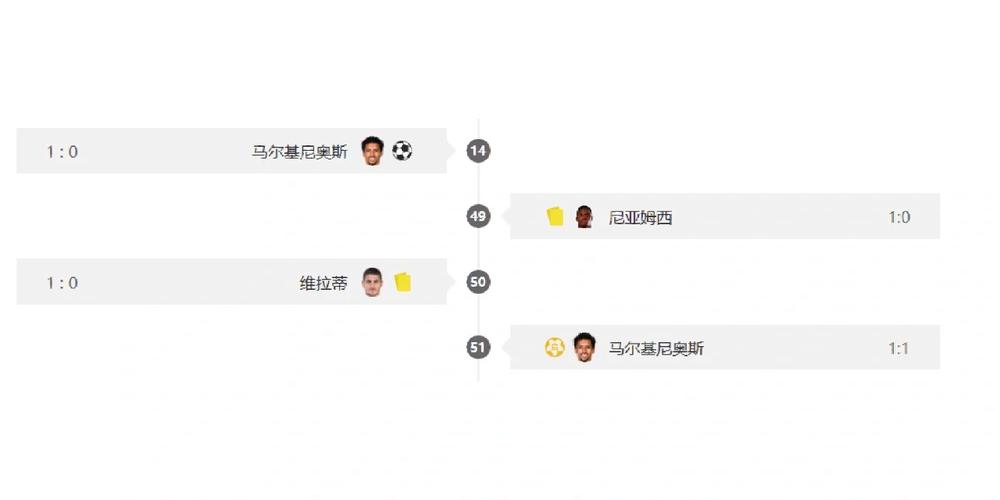Click the 1:1 score at minute 51
Screen dimensions: 1000x500
[899, 348]
